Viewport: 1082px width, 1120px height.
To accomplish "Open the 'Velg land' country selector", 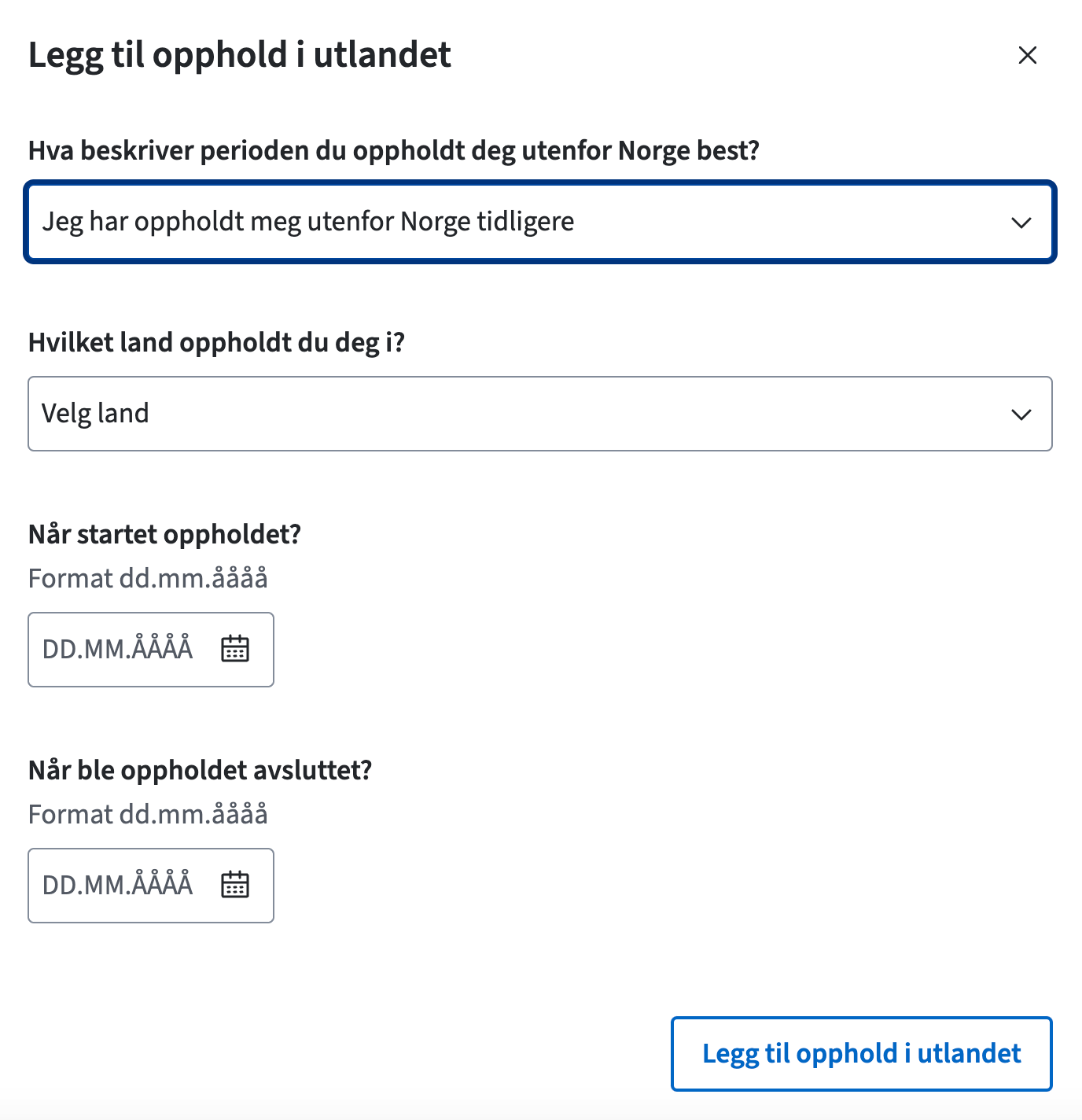I will pos(539,414).
